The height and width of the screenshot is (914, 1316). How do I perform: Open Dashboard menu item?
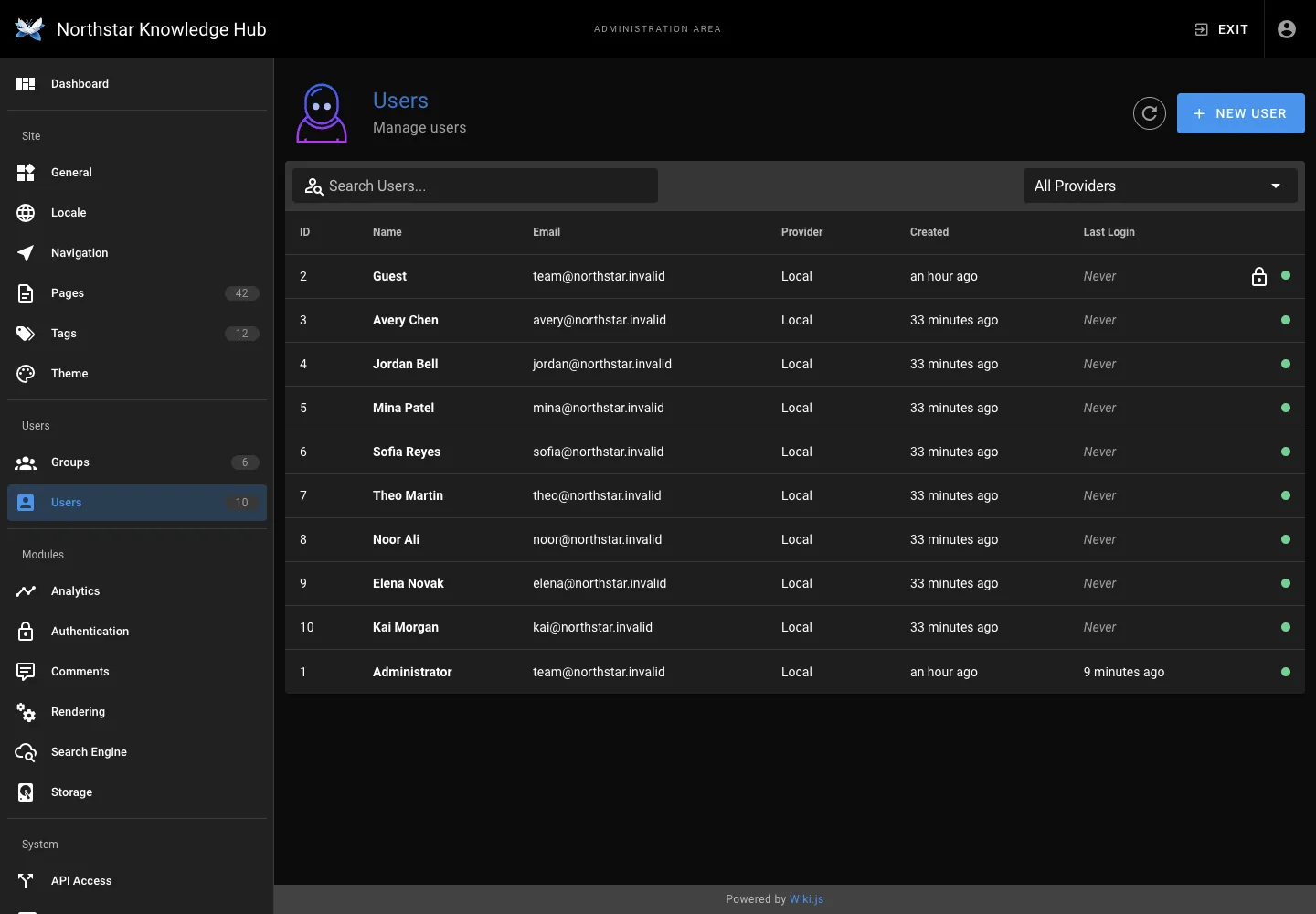tap(137, 84)
